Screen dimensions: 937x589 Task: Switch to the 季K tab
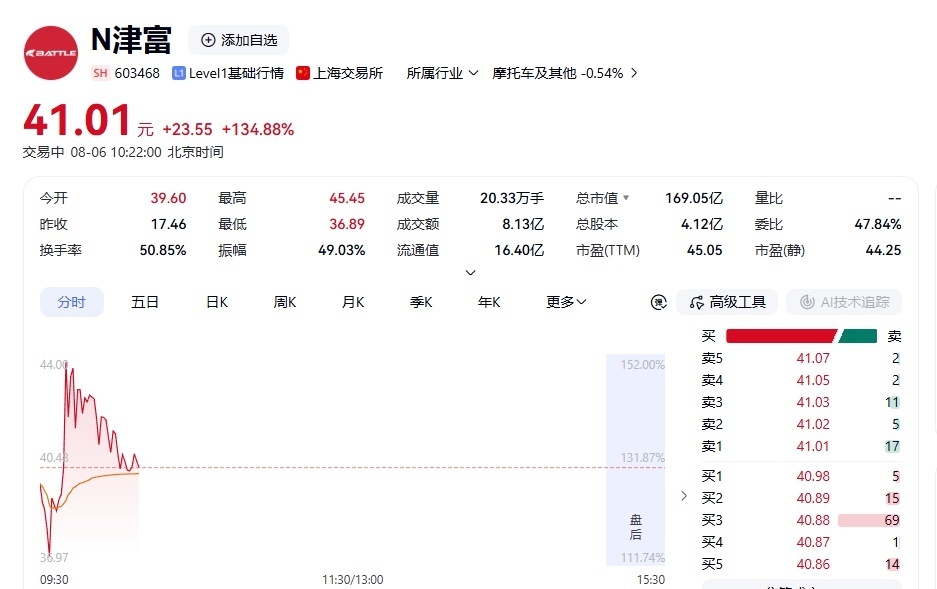click(x=421, y=302)
